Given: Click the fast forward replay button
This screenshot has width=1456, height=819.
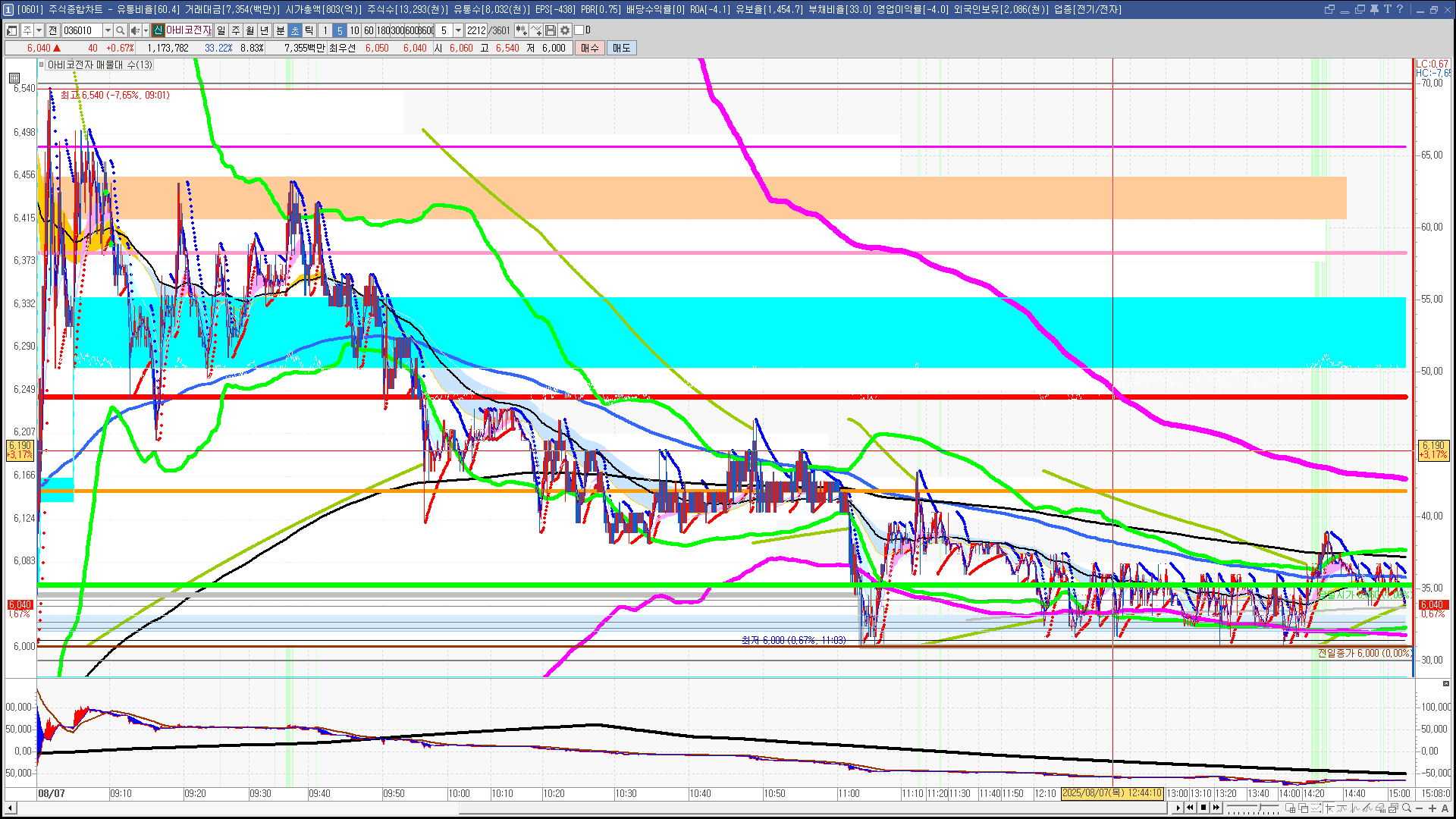Looking at the screenshot, I should coord(1216,808).
